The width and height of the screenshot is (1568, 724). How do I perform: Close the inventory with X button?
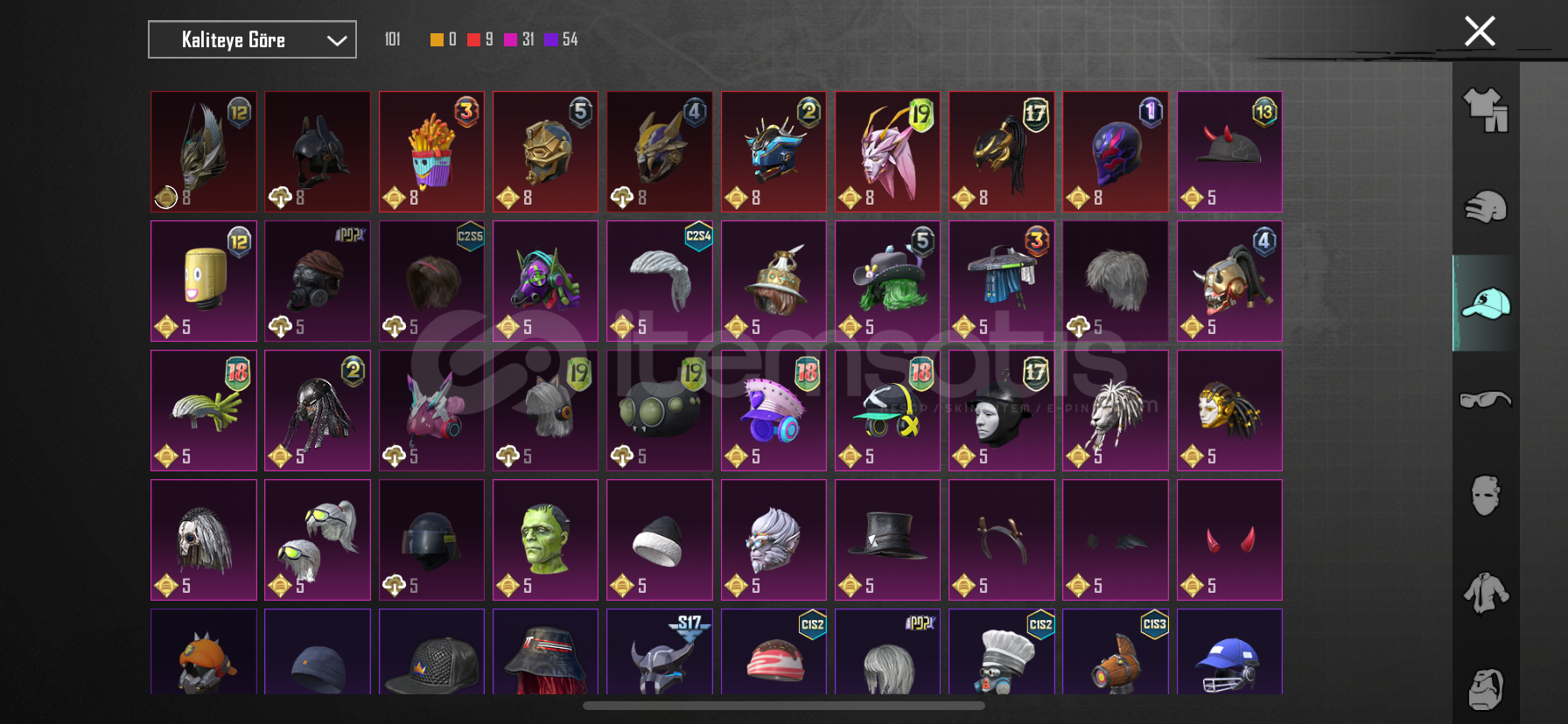pyautogui.click(x=1480, y=31)
